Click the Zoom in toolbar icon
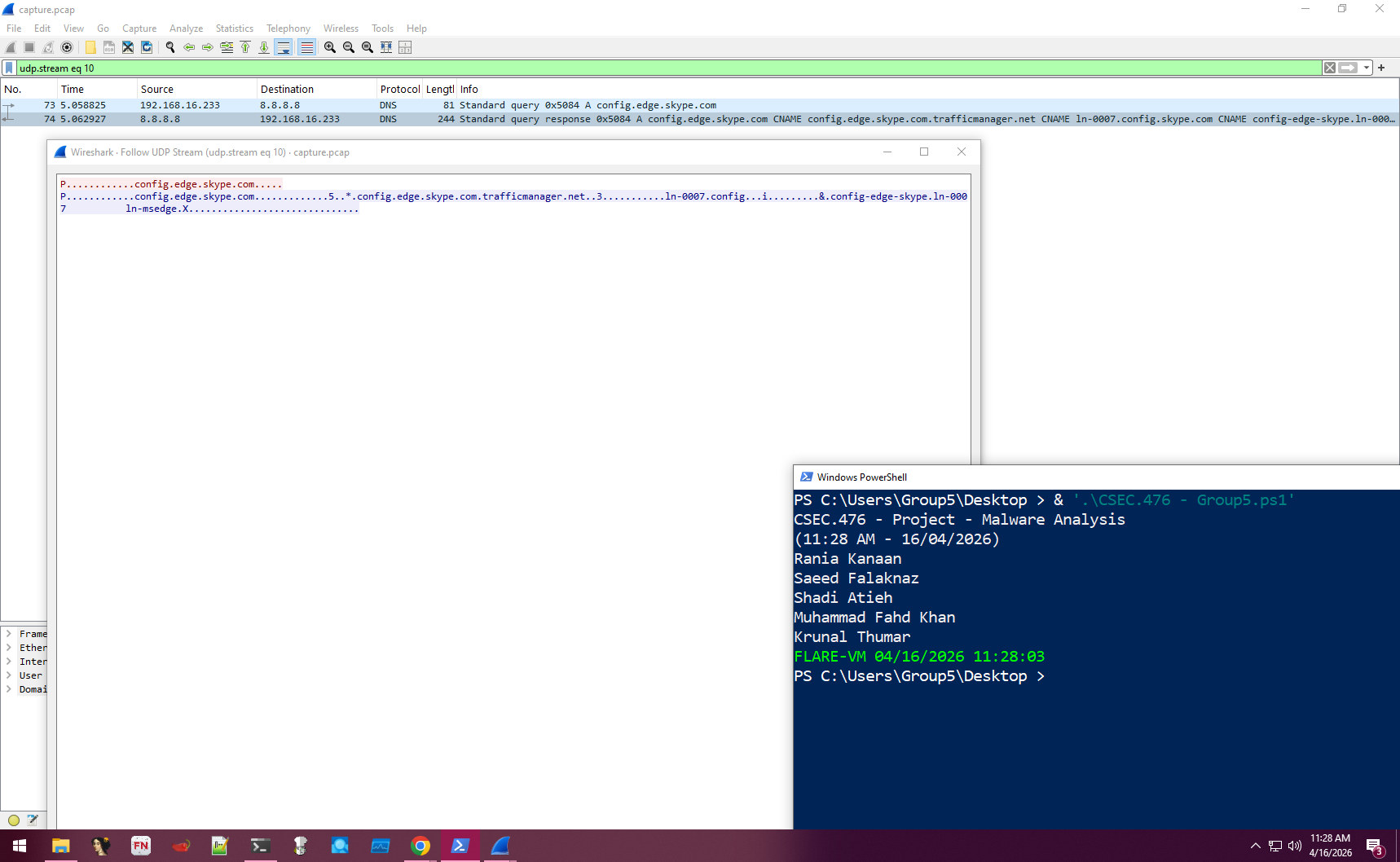1400x862 pixels. tap(330, 47)
